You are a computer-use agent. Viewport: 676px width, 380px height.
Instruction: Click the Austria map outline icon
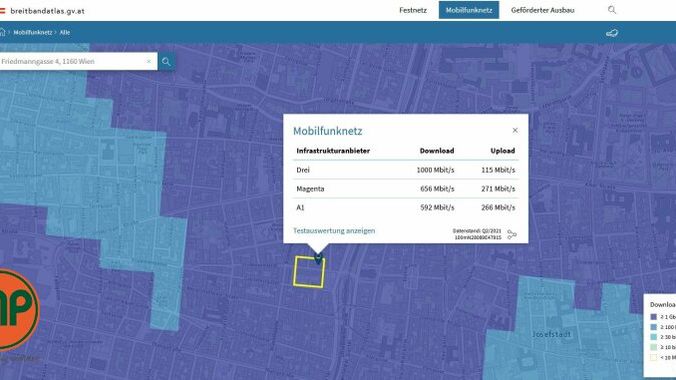[612, 33]
